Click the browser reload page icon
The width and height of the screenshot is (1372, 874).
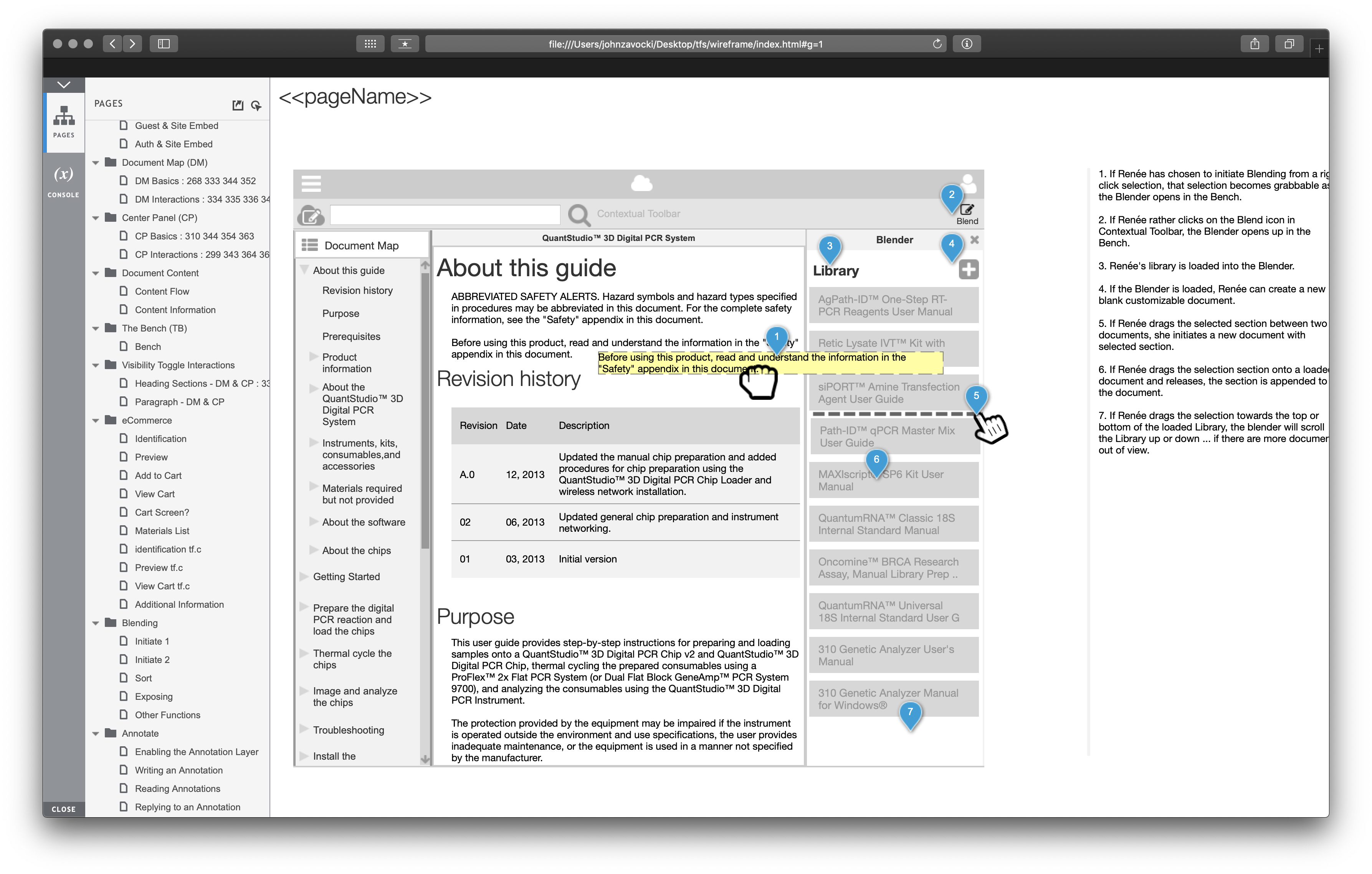(937, 44)
